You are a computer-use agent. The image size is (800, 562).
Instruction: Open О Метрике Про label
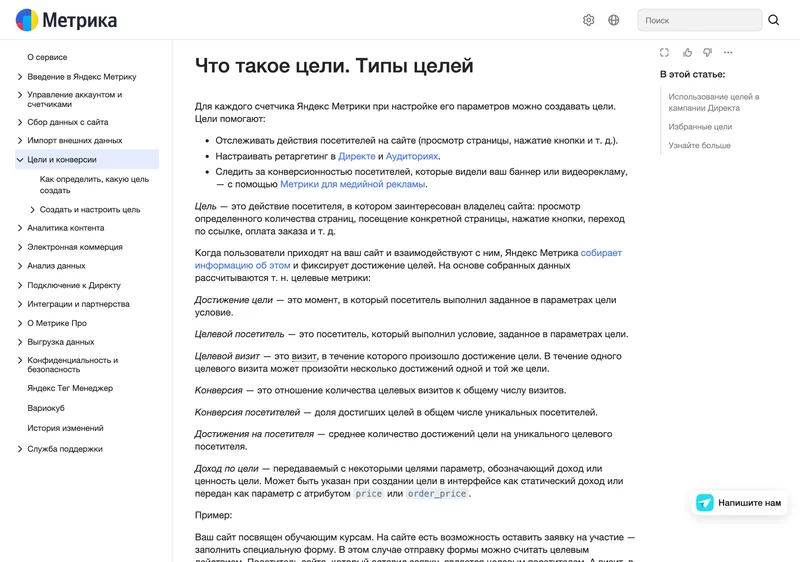click(x=57, y=323)
